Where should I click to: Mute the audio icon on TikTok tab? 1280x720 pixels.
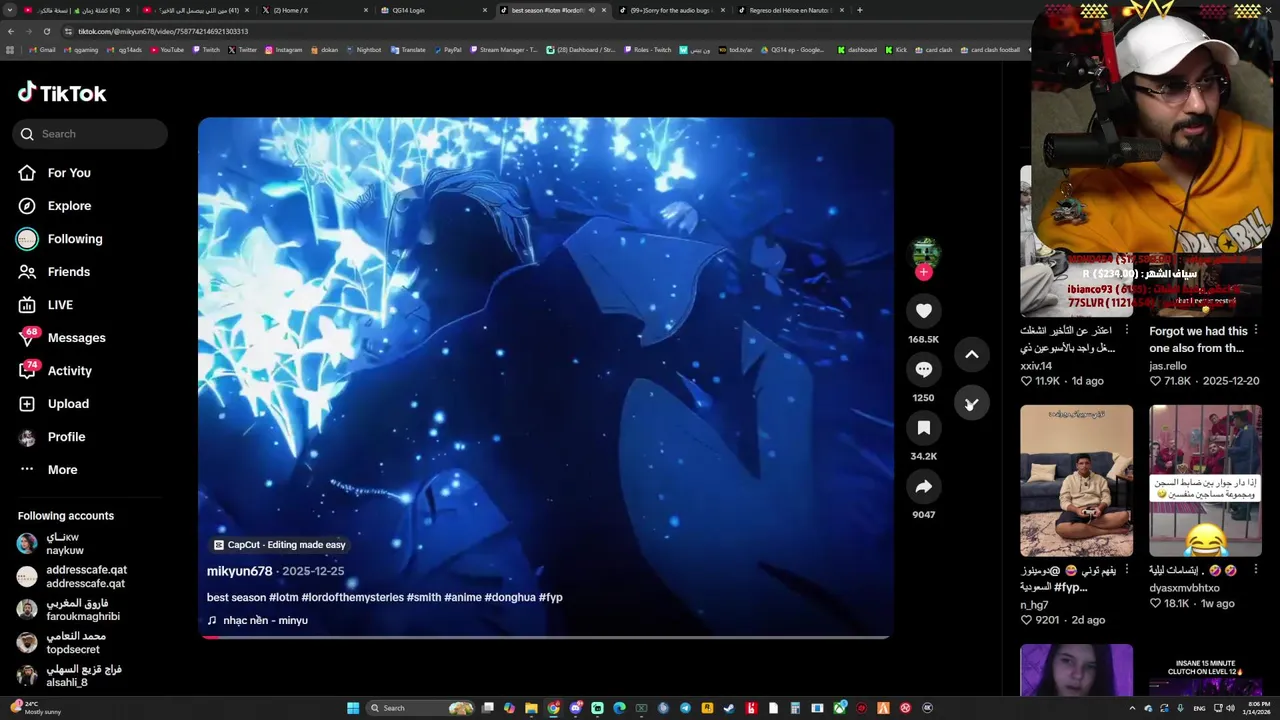592,10
